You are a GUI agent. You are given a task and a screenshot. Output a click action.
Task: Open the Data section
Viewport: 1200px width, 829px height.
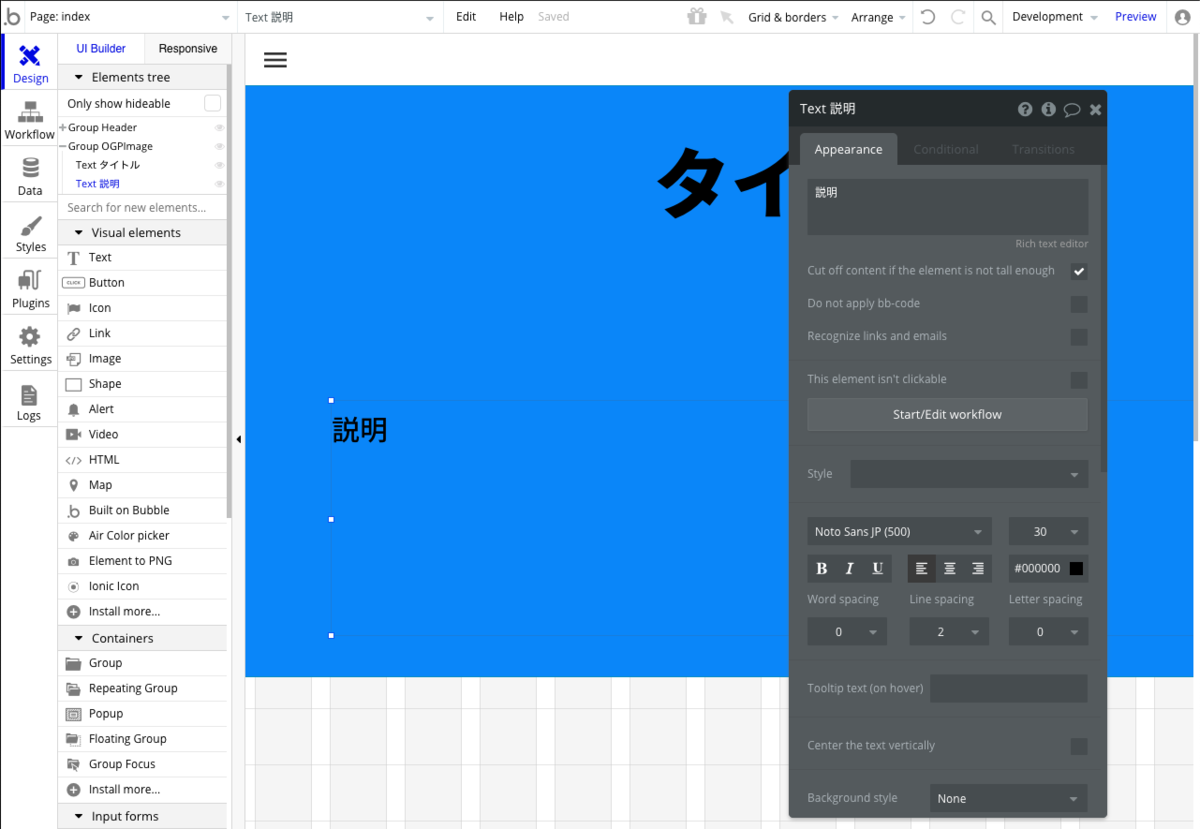pyautogui.click(x=30, y=177)
